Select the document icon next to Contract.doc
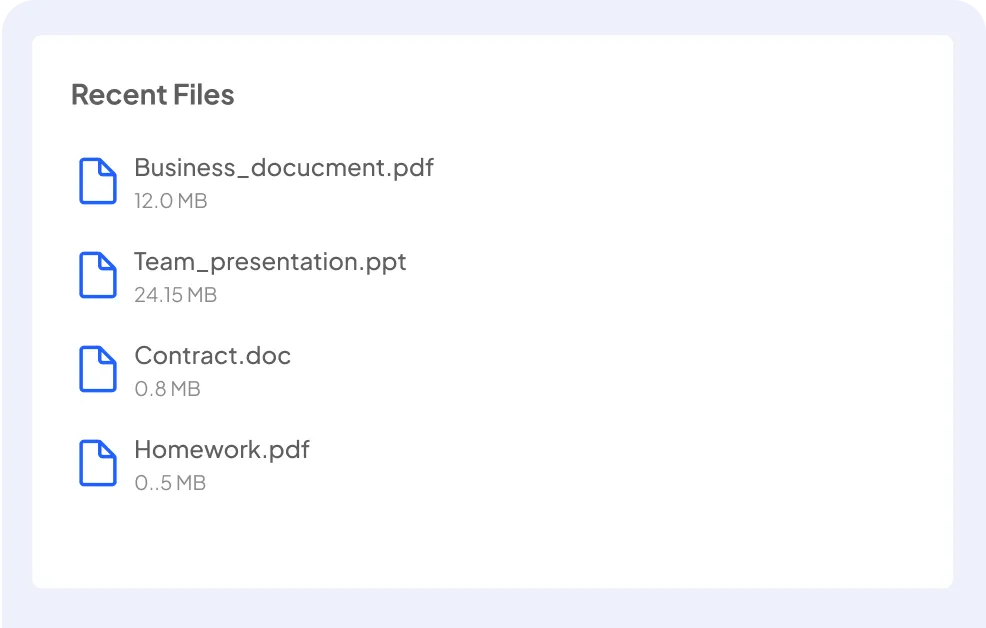 [x=97, y=369]
